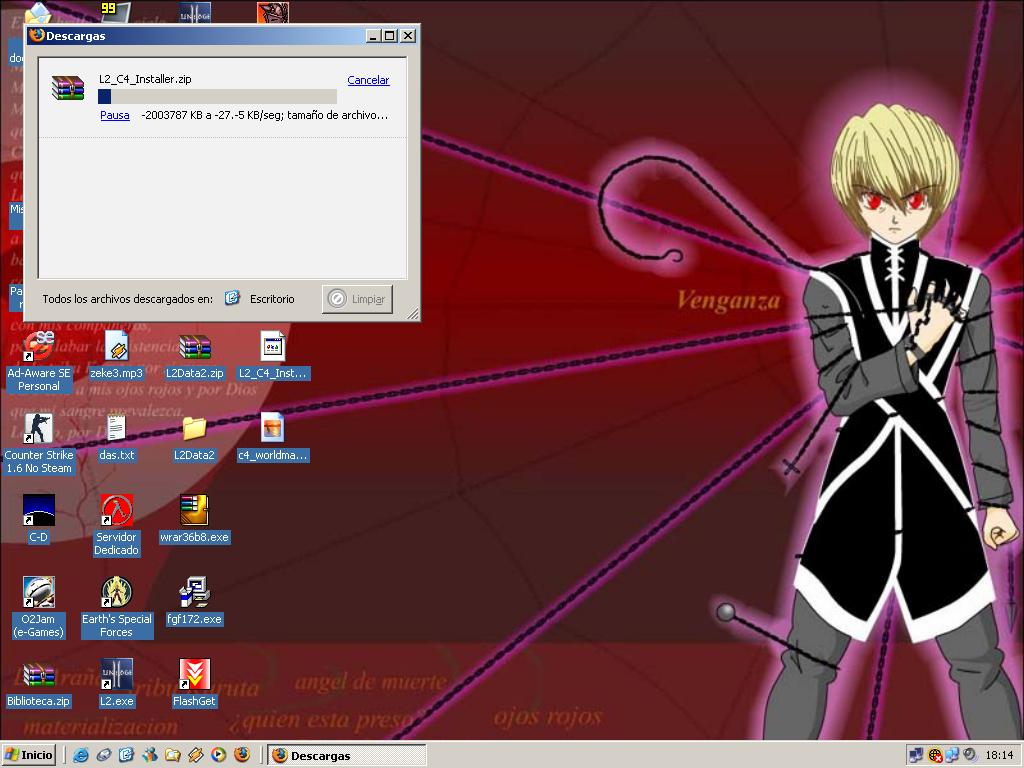Select the FlashGet desktop shortcut
This screenshot has width=1024, height=768.
click(x=194, y=682)
